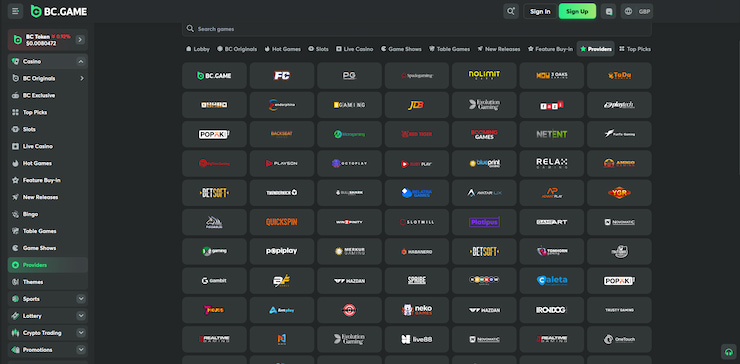Screen dimensions: 740x364
Task: Open the JDB provider tile
Action: 417,105
